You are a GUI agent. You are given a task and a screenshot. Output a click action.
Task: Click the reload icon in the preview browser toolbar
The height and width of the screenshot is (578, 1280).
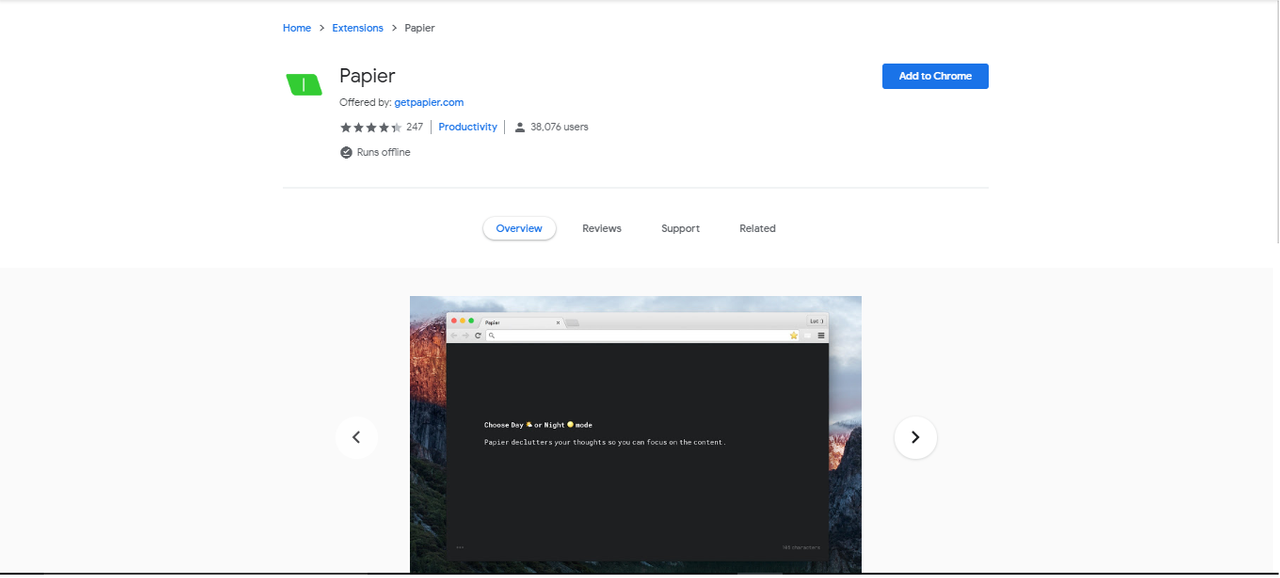478,335
